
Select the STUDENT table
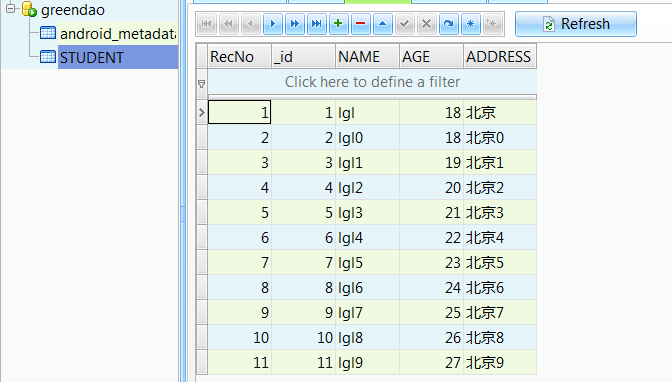(x=91, y=57)
